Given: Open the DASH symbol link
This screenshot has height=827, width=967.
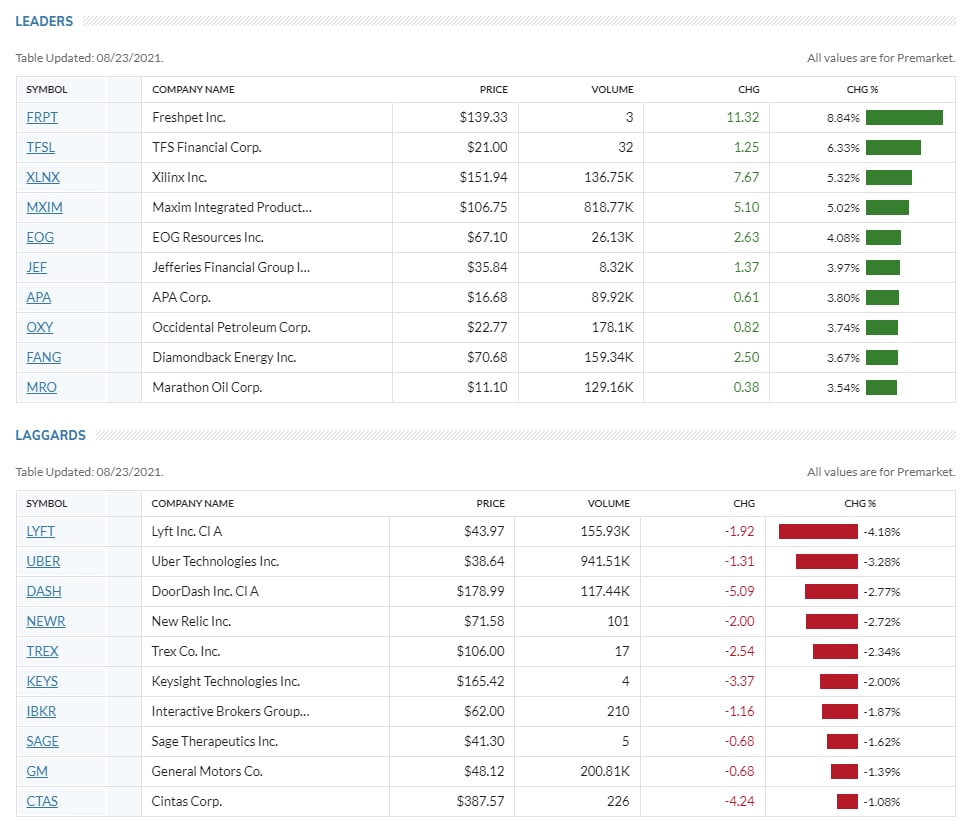Looking at the screenshot, I should (44, 591).
